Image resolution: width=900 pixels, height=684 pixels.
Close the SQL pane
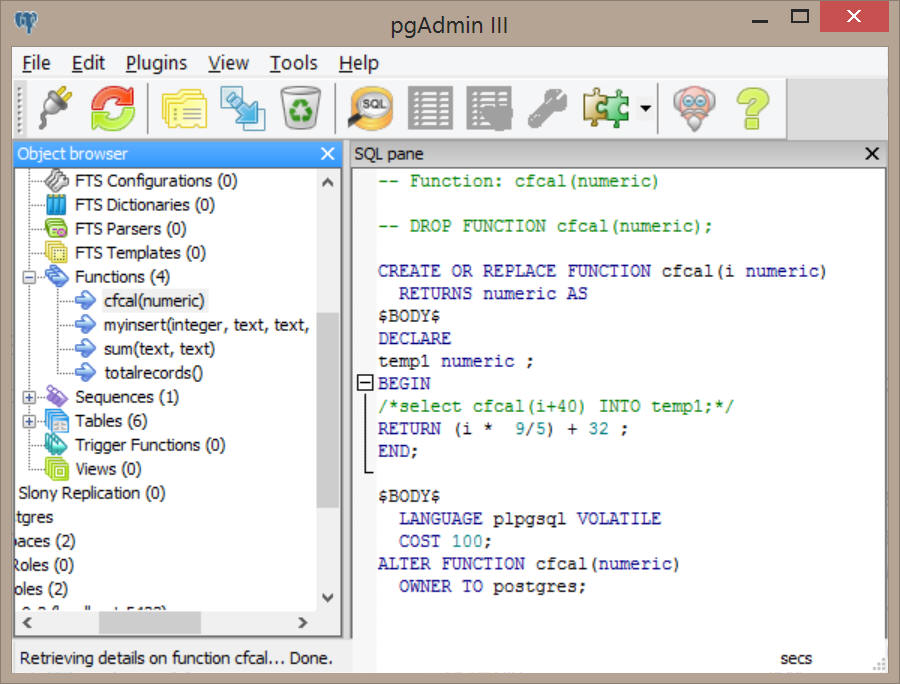(872, 154)
